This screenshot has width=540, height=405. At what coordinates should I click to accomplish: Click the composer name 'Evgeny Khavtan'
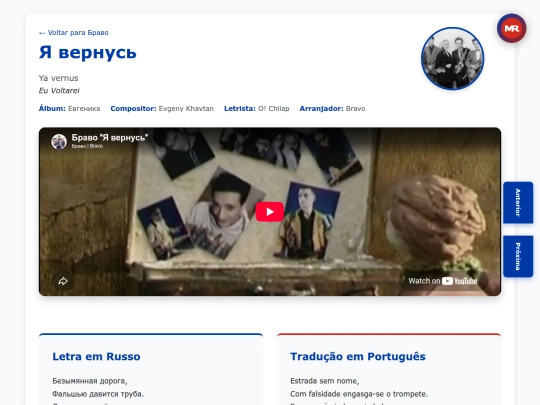tap(186, 109)
